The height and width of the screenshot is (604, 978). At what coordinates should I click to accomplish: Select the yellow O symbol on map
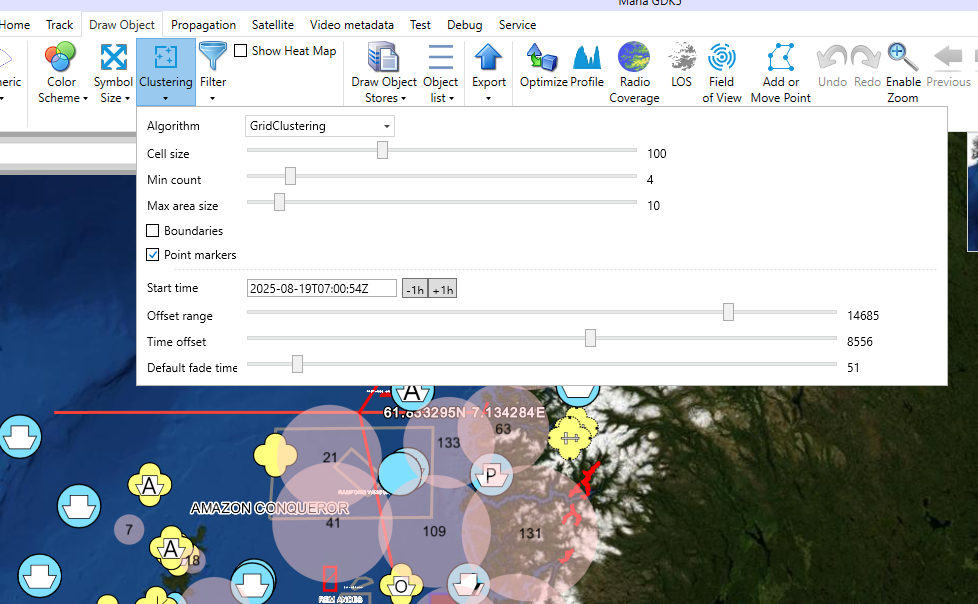click(401, 585)
